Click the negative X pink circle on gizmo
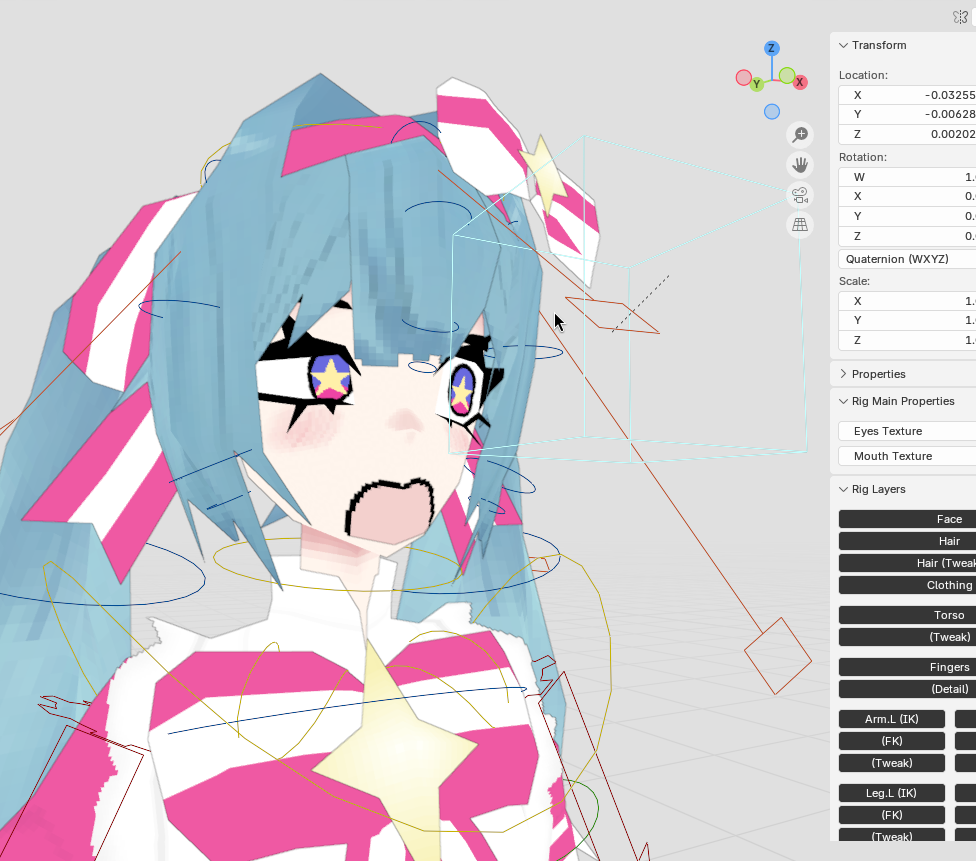 click(744, 78)
